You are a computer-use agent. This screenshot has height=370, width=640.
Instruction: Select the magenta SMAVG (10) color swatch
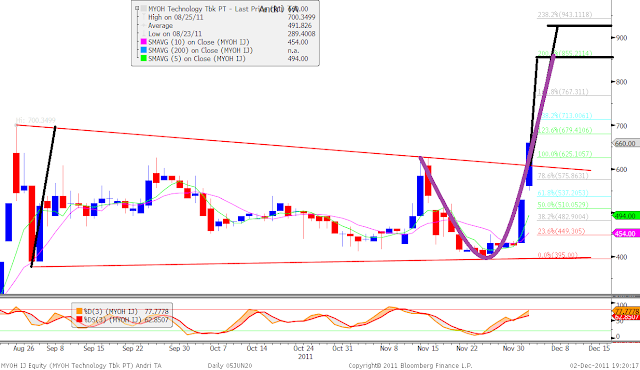click(x=144, y=42)
